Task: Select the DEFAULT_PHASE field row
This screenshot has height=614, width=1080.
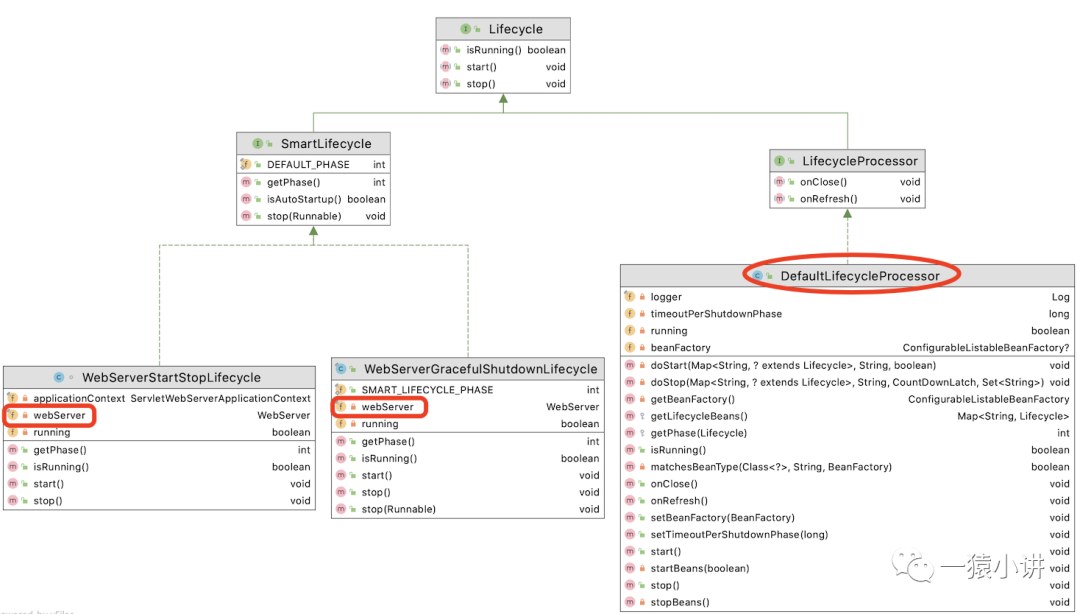Action: point(313,164)
